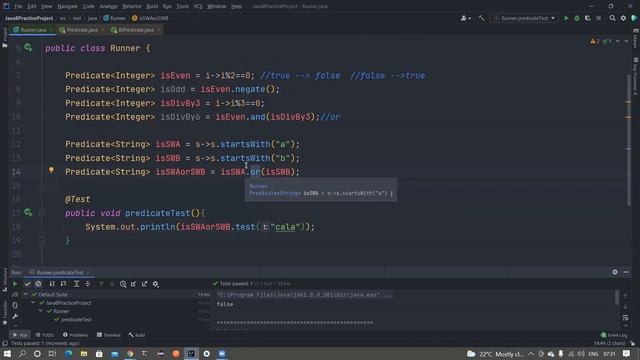
Task: Collapse all test results in Run panel
Action: [x=87, y=284]
